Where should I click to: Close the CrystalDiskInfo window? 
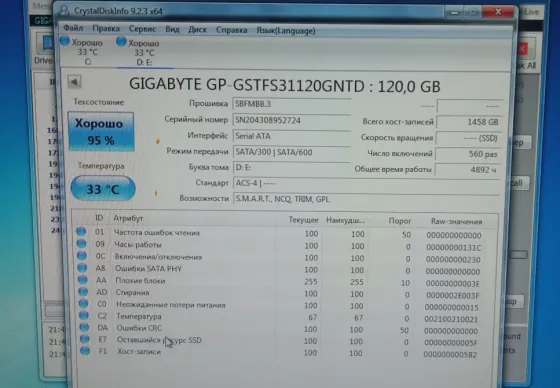tap(498, 12)
